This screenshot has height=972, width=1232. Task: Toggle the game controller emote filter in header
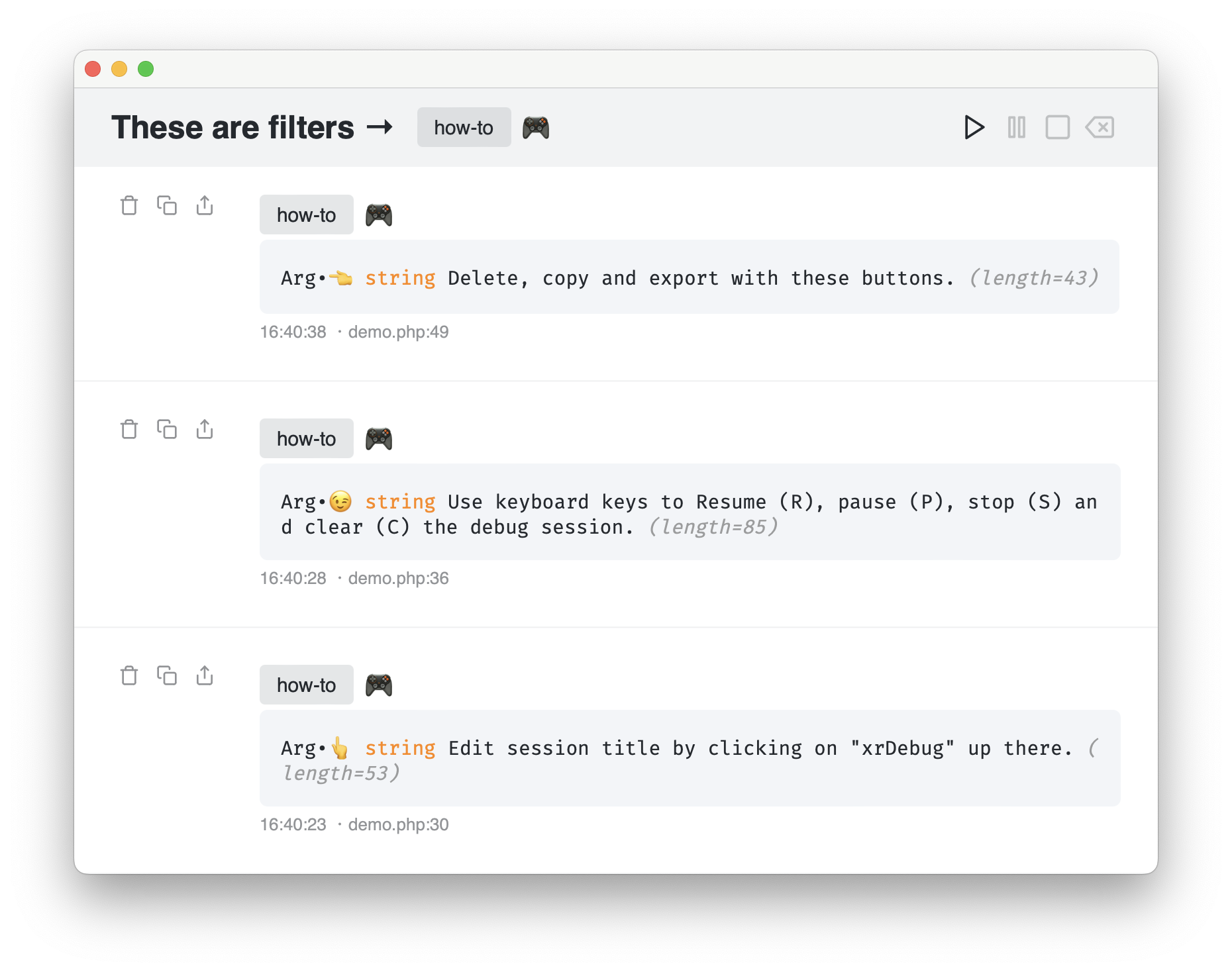coord(536,127)
